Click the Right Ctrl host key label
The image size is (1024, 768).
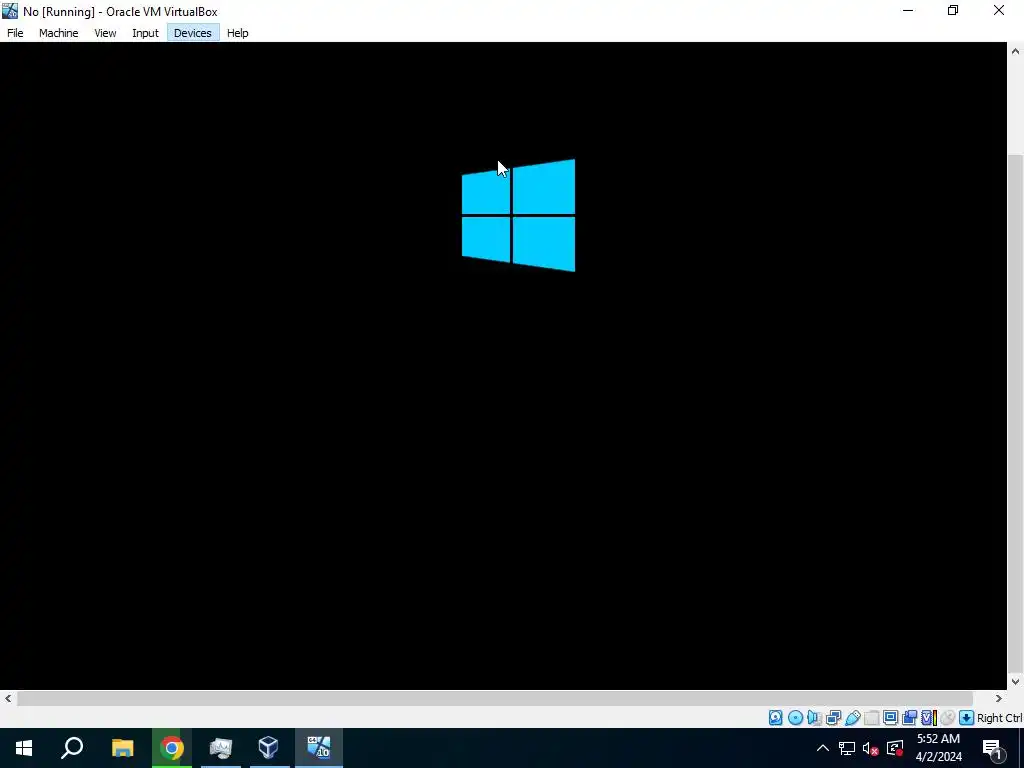(x=1000, y=718)
